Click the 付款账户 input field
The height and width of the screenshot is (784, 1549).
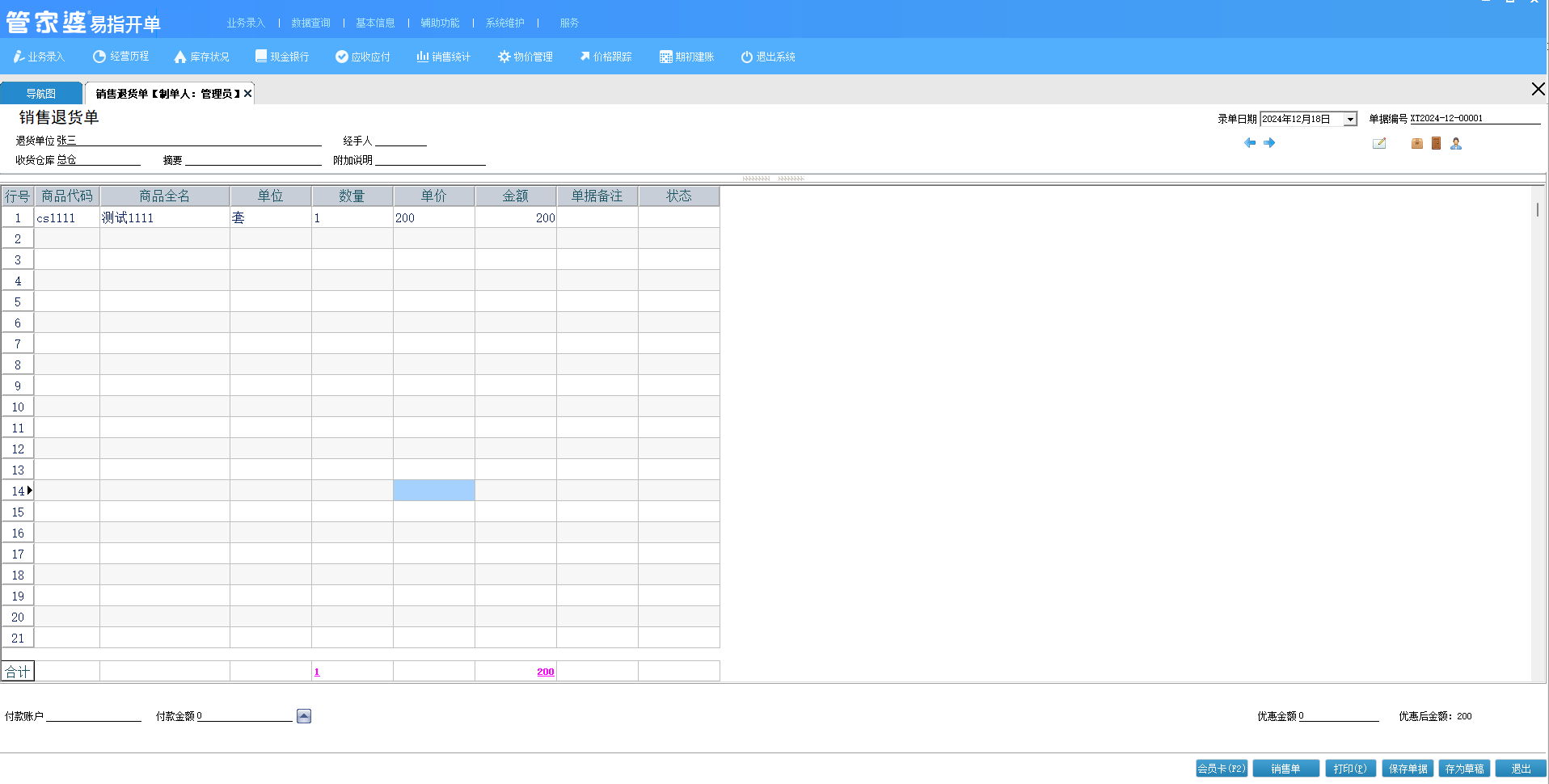94,716
